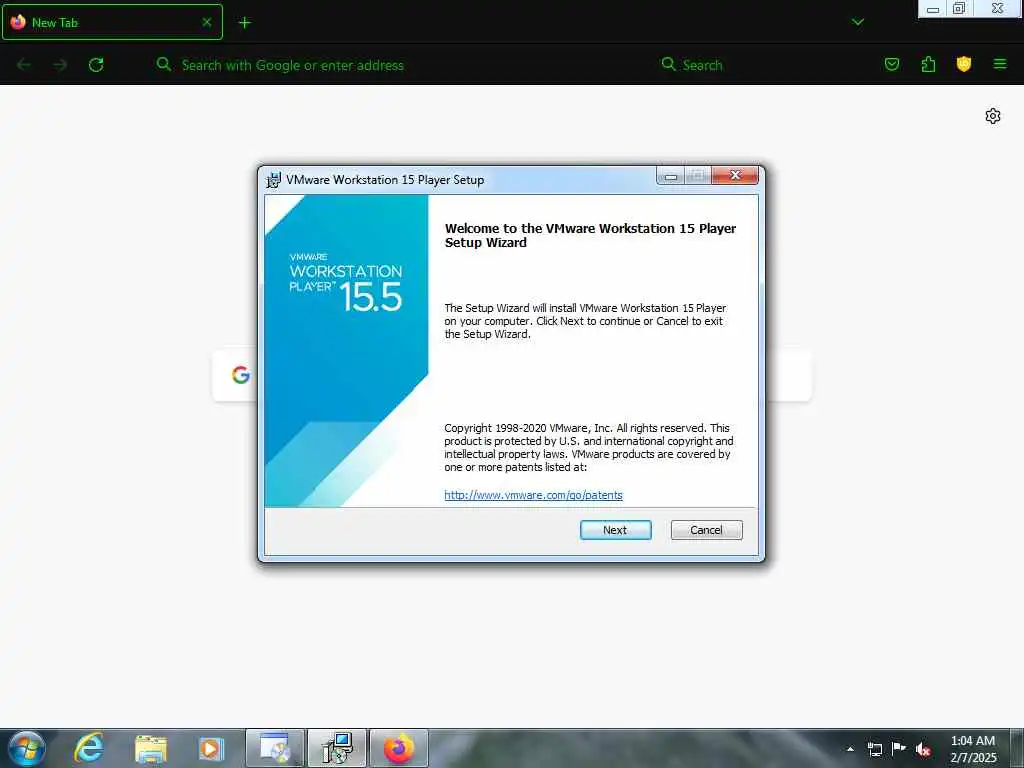This screenshot has width=1024, height=768.
Task: Click the VMware setup installer title icon
Action: [x=273, y=180]
